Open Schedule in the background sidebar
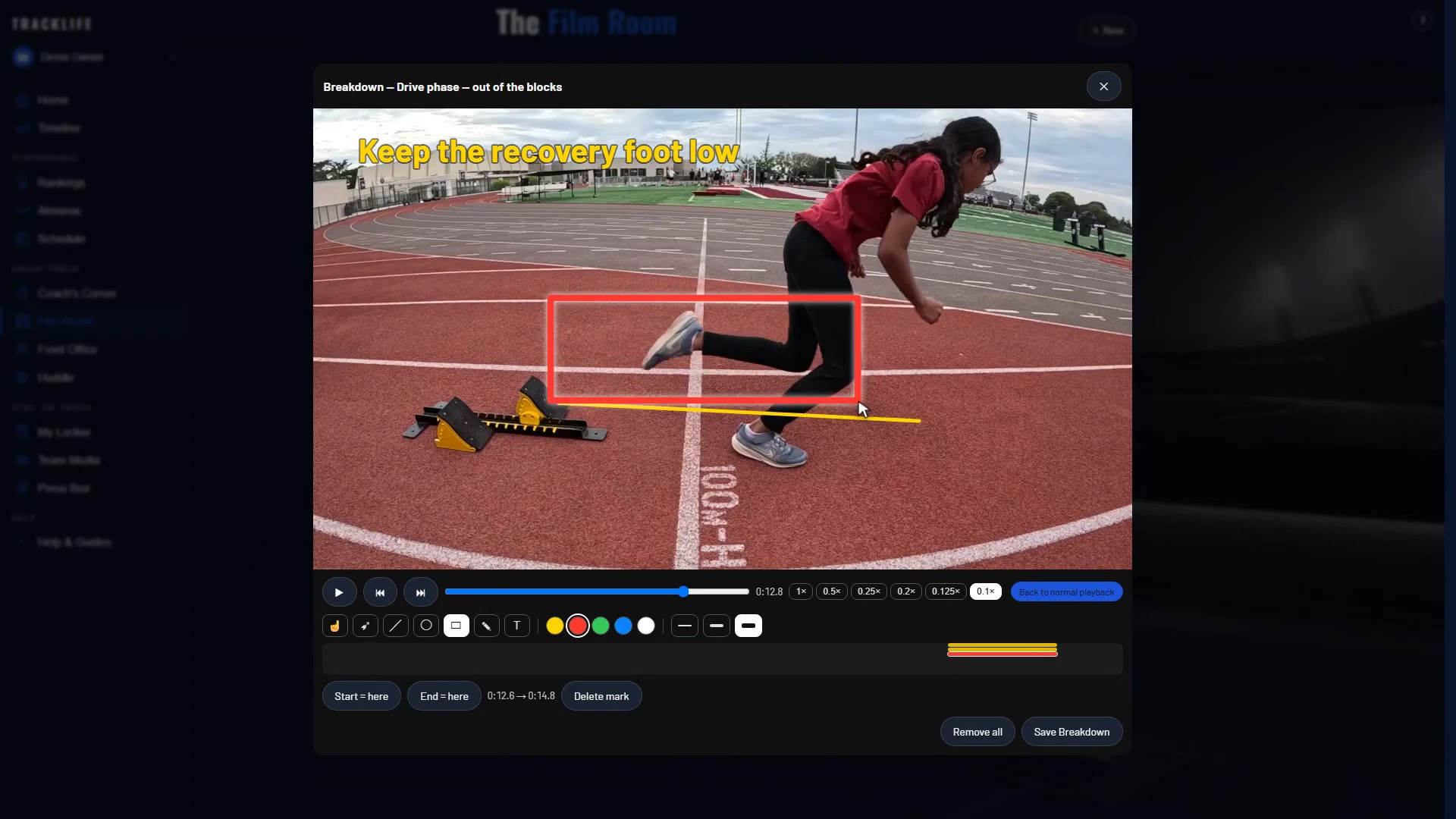Viewport: 1456px width, 819px height. coord(61,239)
